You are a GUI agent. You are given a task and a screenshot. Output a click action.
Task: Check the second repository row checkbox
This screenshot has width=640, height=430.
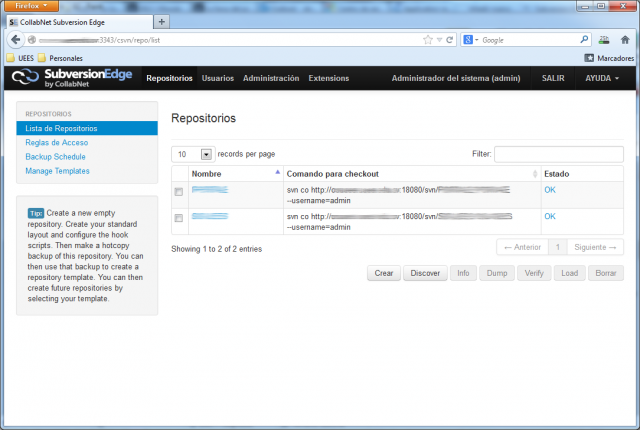click(x=179, y=218)
